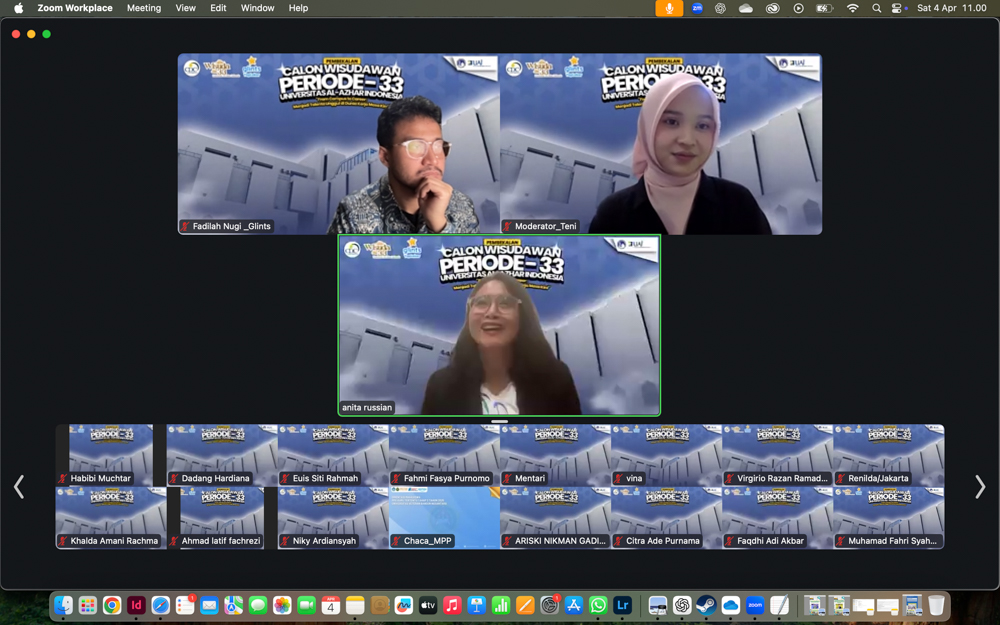
Task: Click Wi-Fi status icon in menu bar
Action: (x=852, y=8)
